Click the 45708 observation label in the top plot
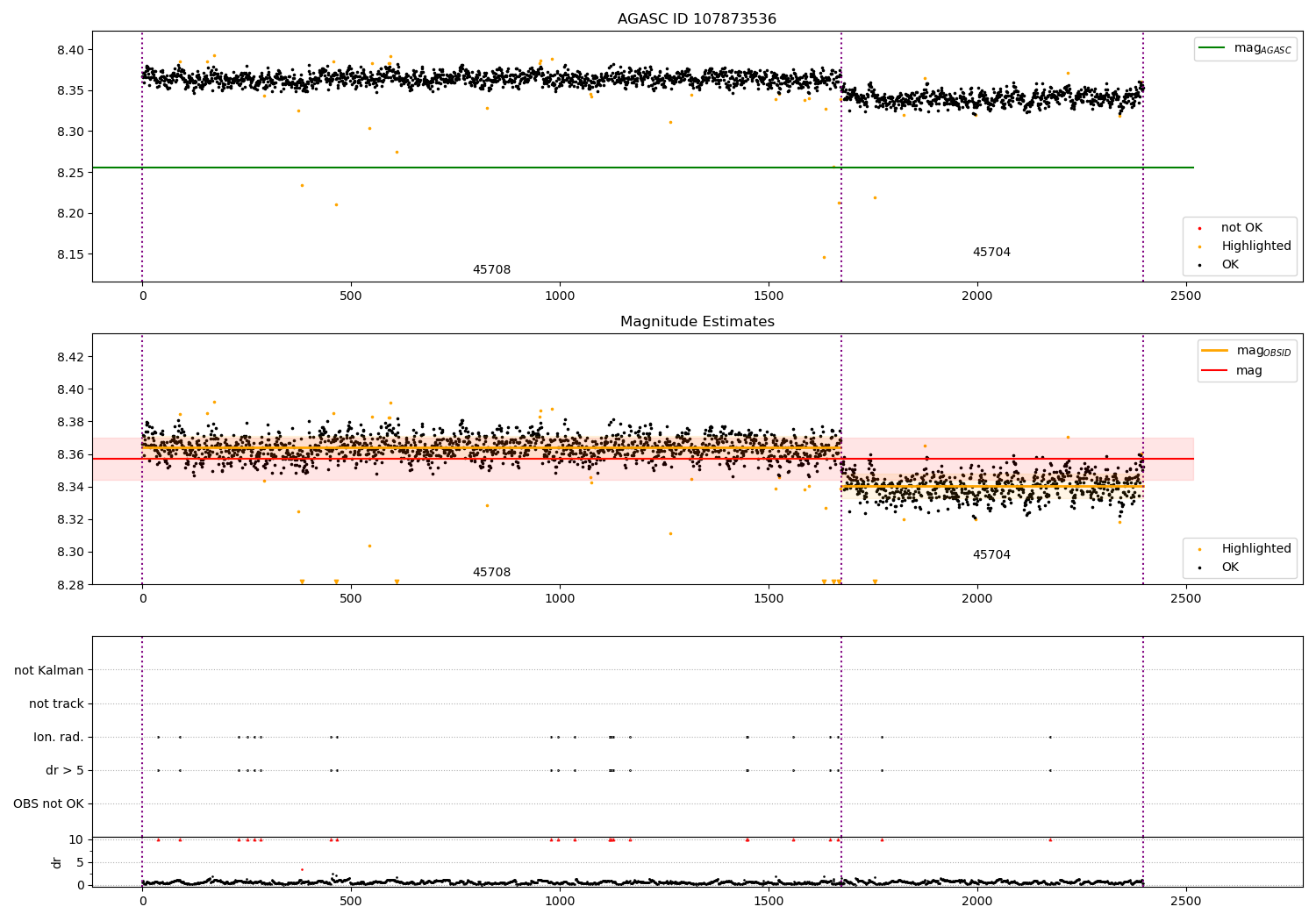1316x921 pixels. point(491,270)
